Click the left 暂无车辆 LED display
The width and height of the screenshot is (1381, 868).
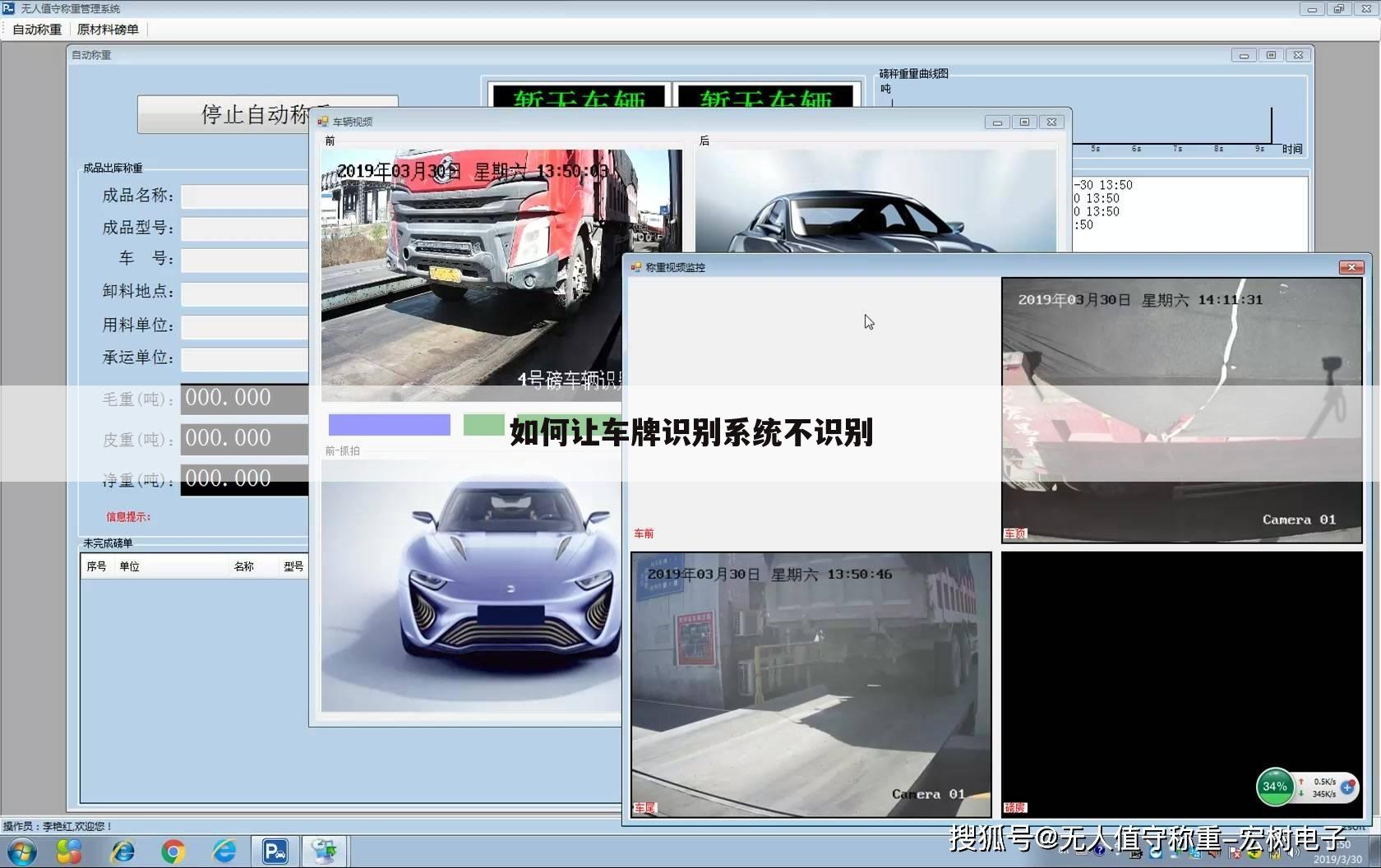579,97
